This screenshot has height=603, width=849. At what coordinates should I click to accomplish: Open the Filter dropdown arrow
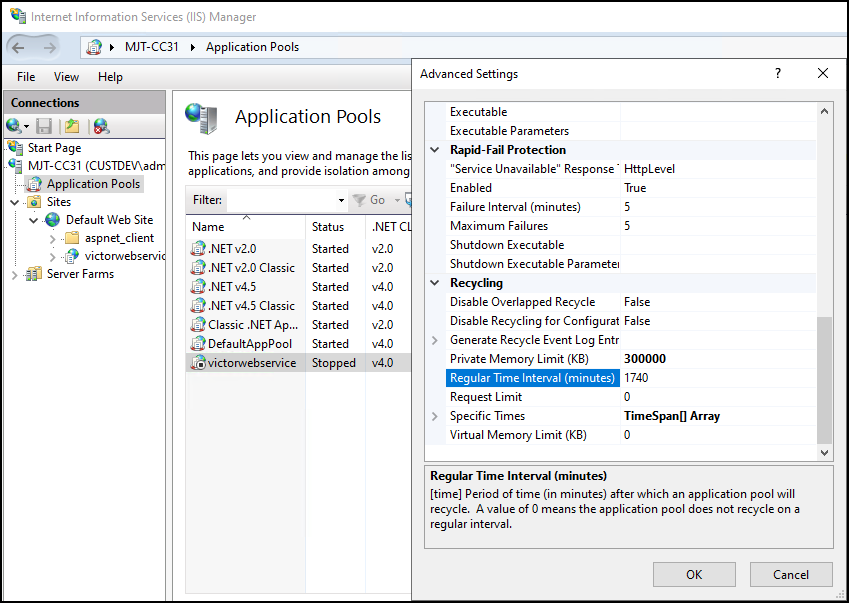pos(340,200)
